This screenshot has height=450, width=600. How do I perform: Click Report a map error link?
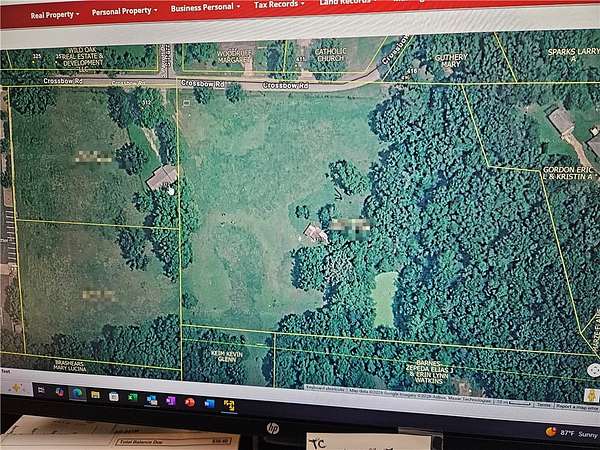click(576, 406)
